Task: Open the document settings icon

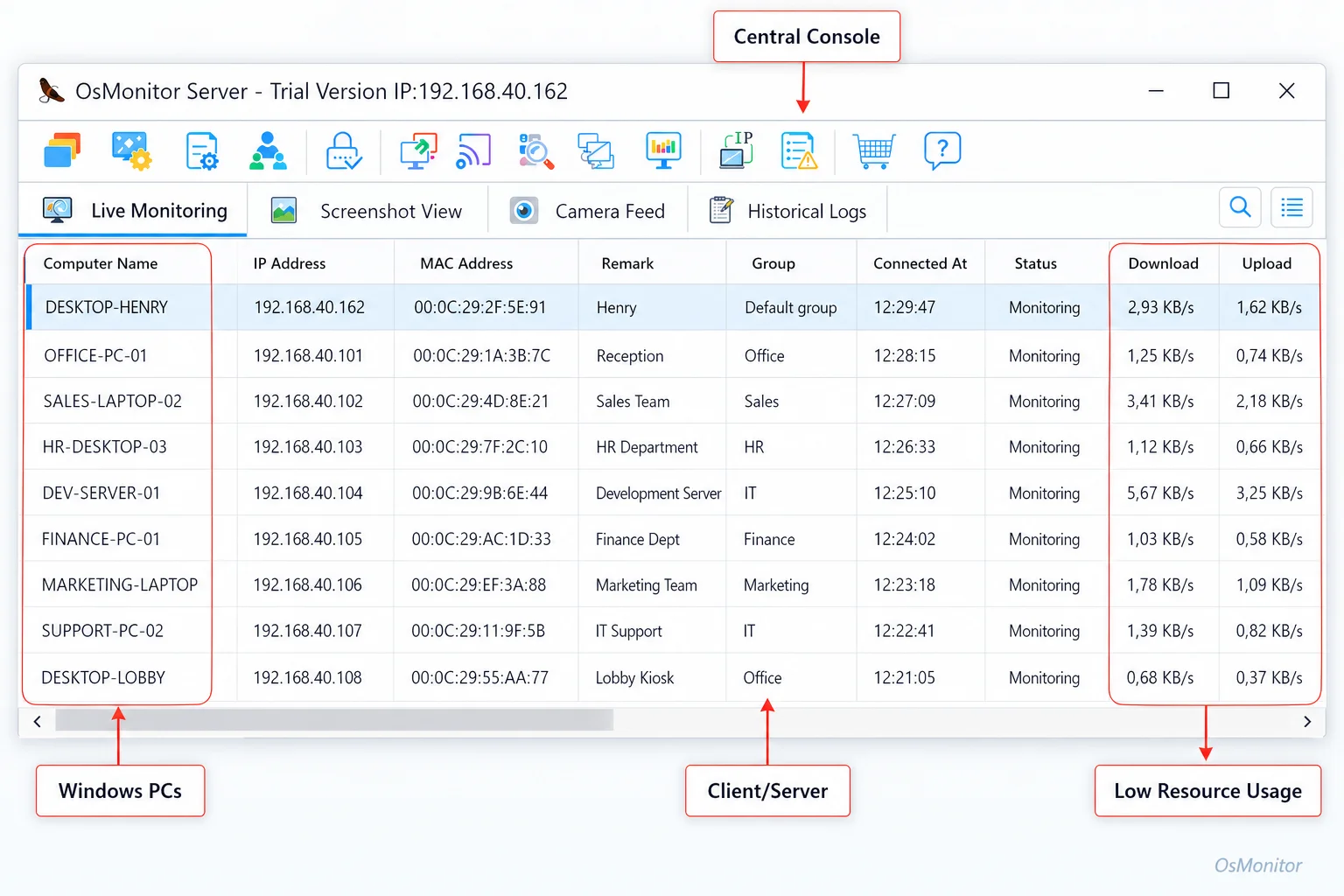Action: click(202, 150)
